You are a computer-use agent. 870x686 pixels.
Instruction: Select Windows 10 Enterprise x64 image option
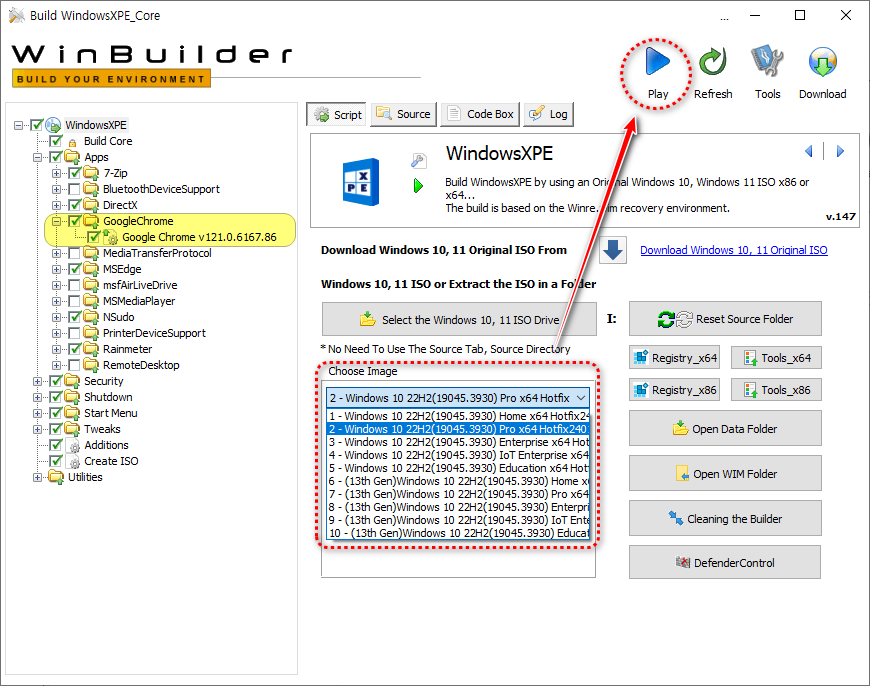[458, 442]
